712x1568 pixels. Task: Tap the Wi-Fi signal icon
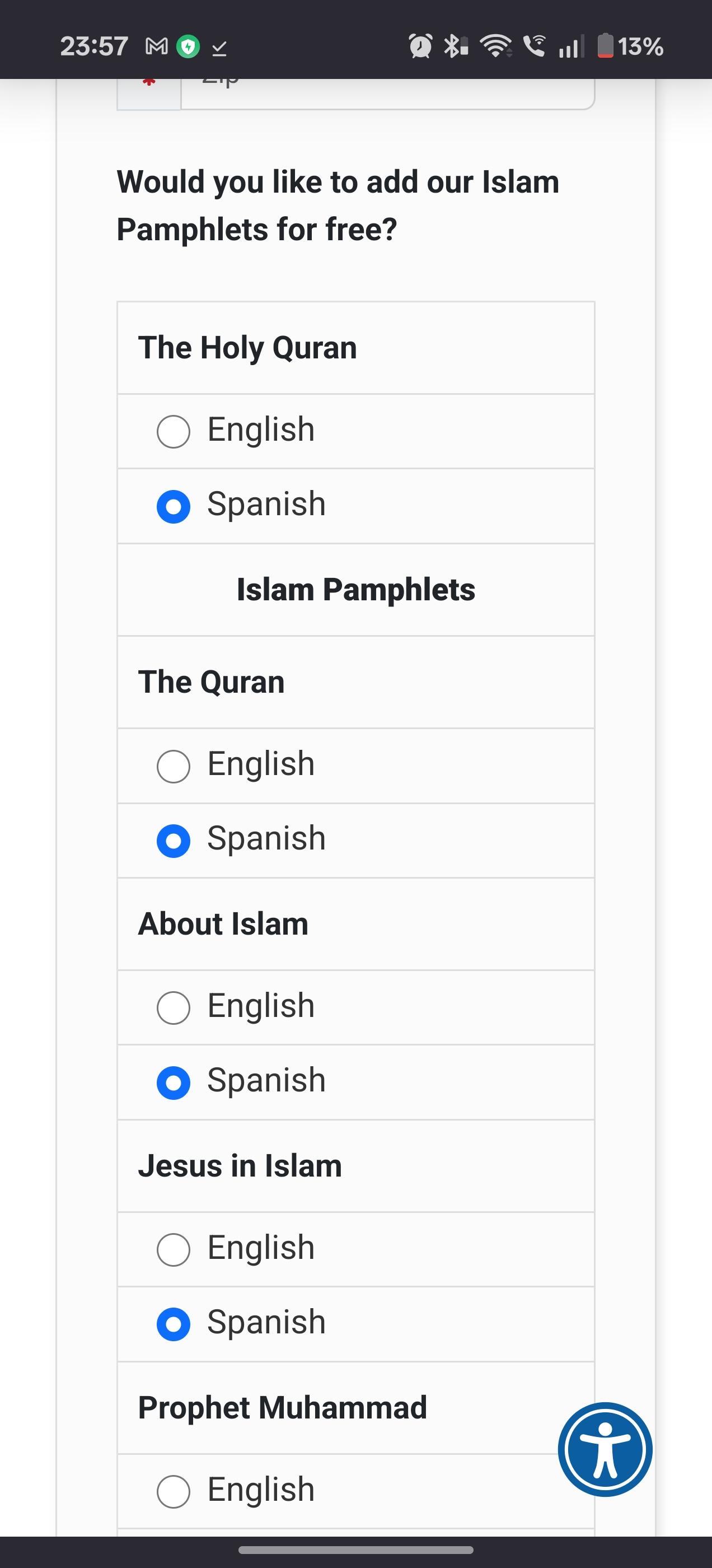coord(496,46)
